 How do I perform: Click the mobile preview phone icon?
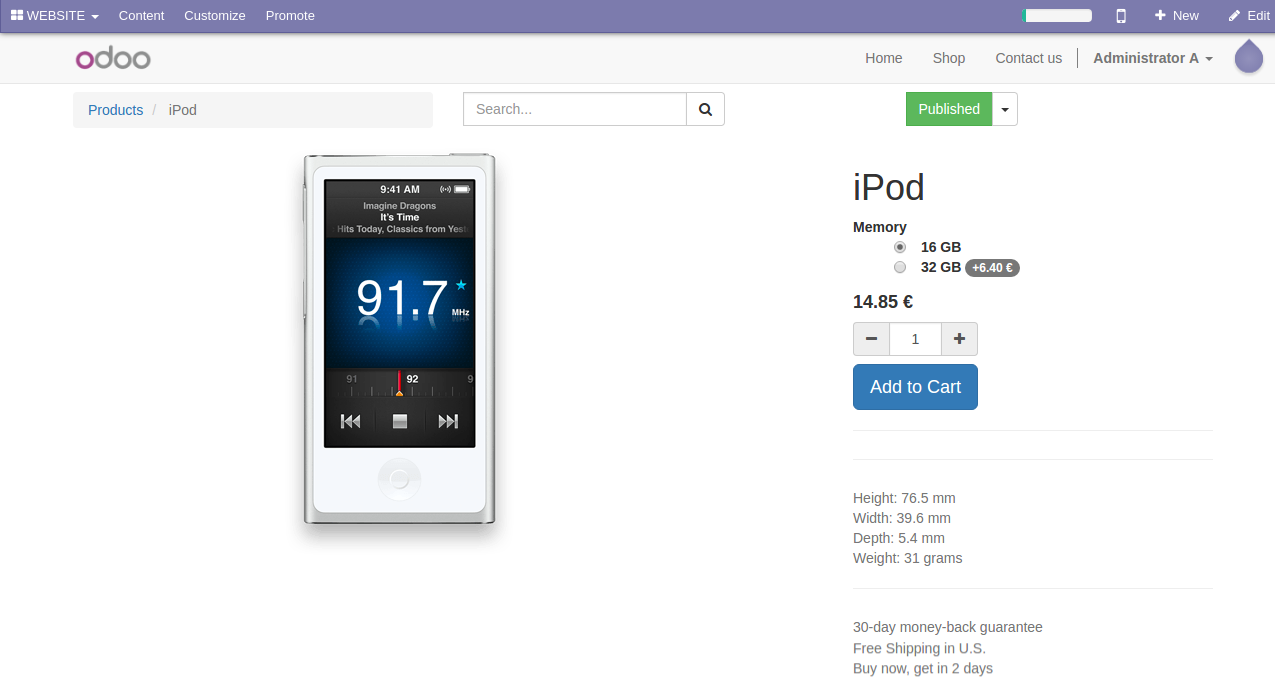[1121, 16]
